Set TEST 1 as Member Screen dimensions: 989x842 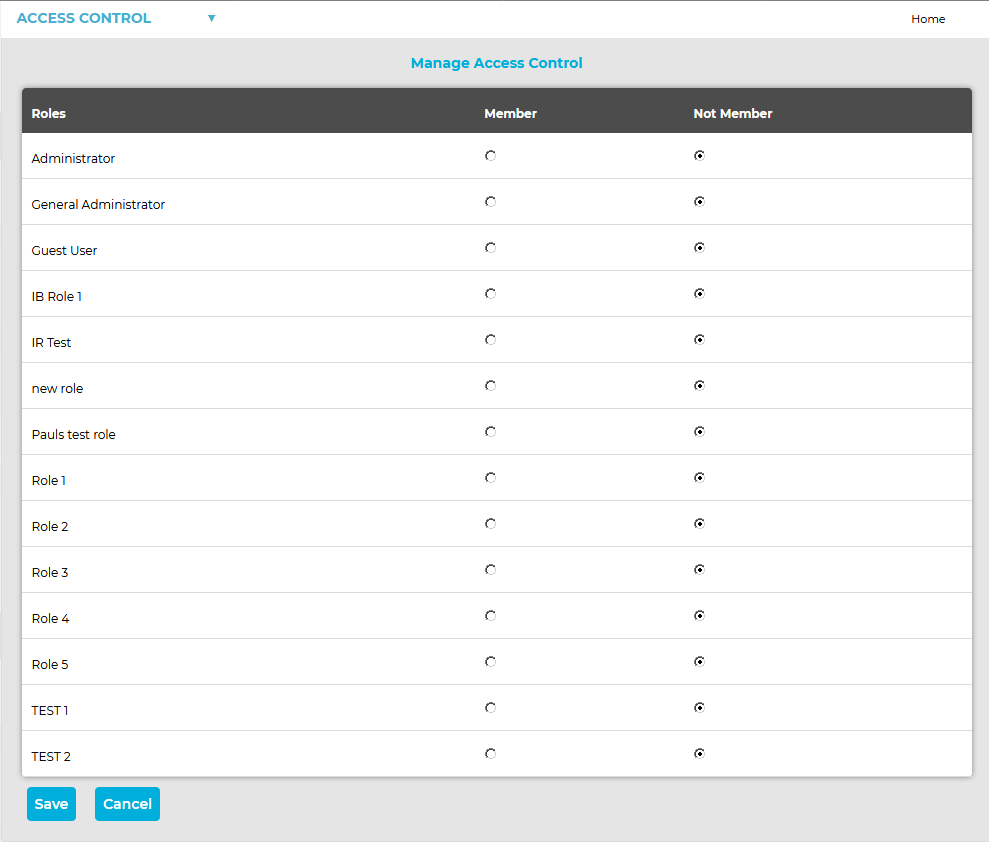pos(491,708)
